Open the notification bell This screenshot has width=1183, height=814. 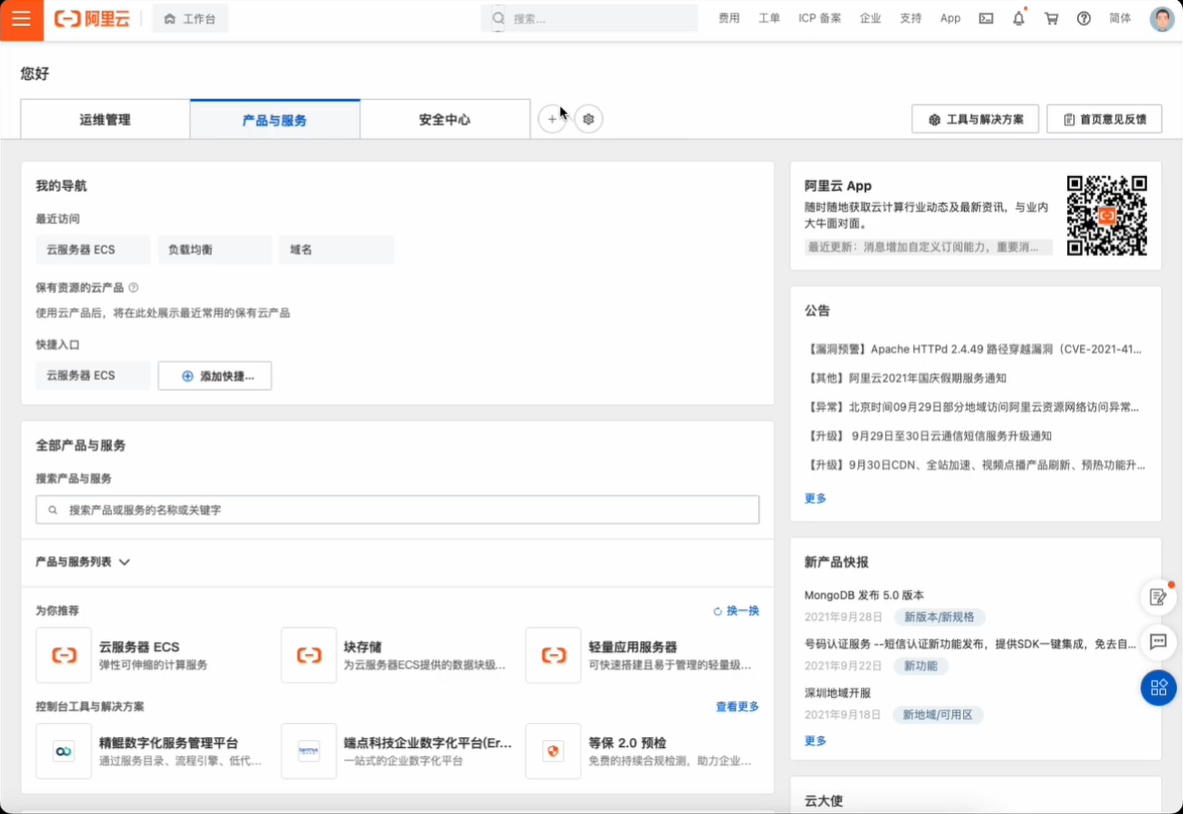tap(1019, 19)
